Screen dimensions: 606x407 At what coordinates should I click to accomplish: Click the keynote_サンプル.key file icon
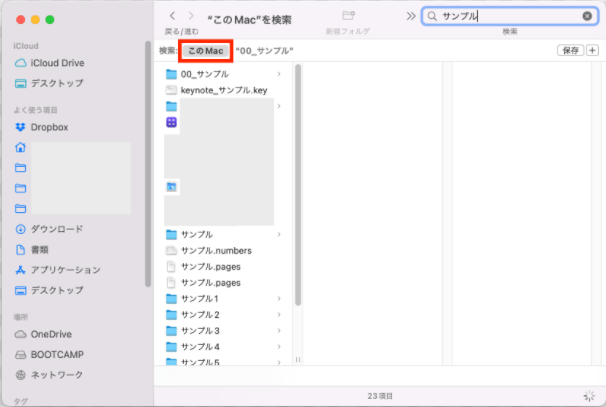pyautogui.click(x=171, y=90)
